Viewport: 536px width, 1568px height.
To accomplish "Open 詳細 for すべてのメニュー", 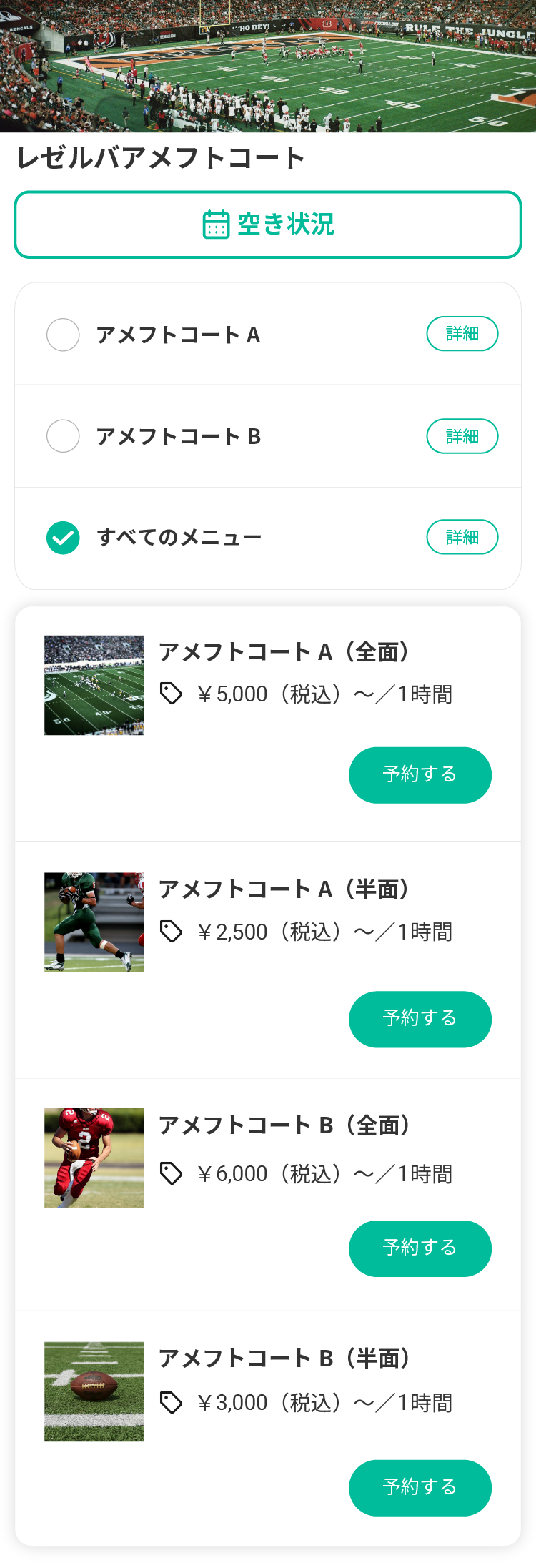I will [462, 537].
